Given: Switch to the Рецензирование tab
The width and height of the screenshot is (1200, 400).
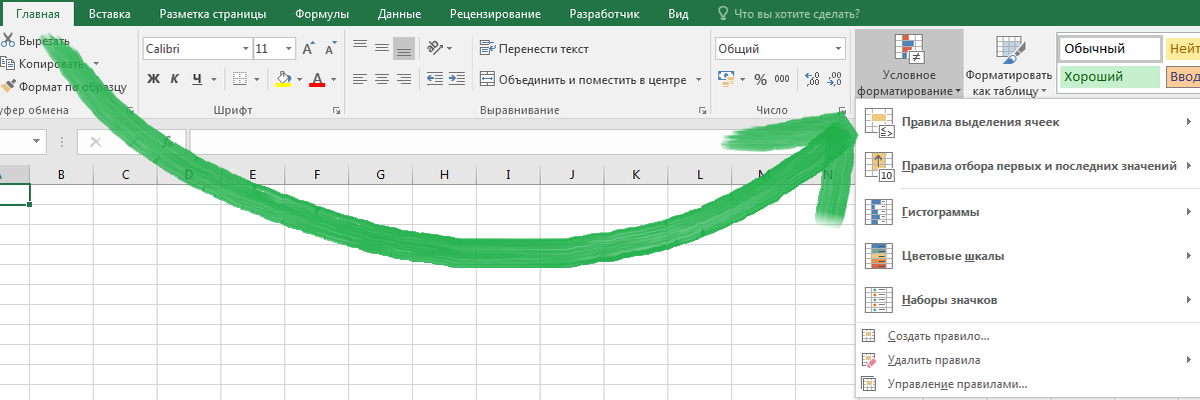Looking at the screenshot, I should click(495, 14).
